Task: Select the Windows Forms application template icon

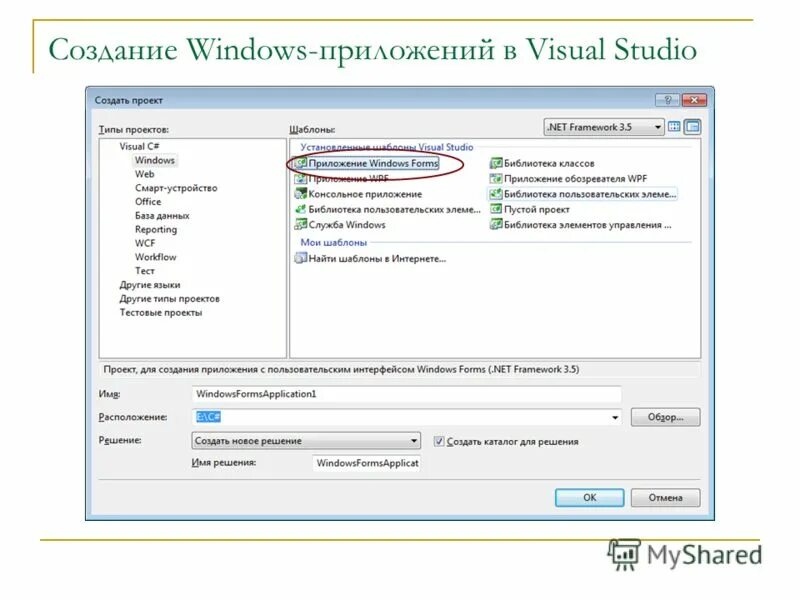Action: [x=301, y=163]
